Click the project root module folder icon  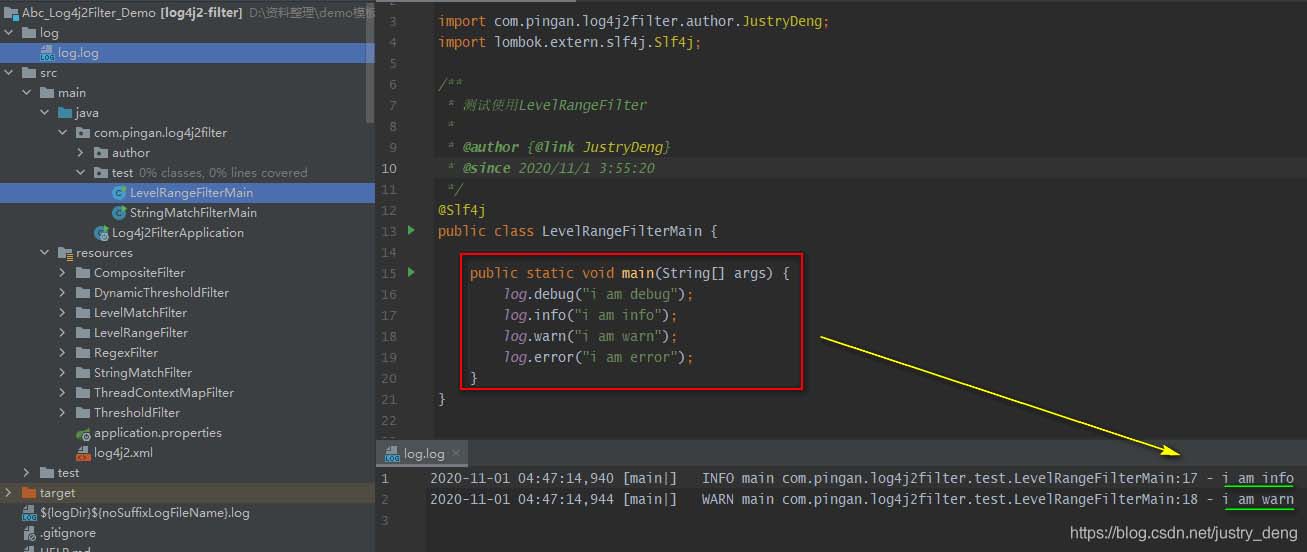(x=12, y=13)
